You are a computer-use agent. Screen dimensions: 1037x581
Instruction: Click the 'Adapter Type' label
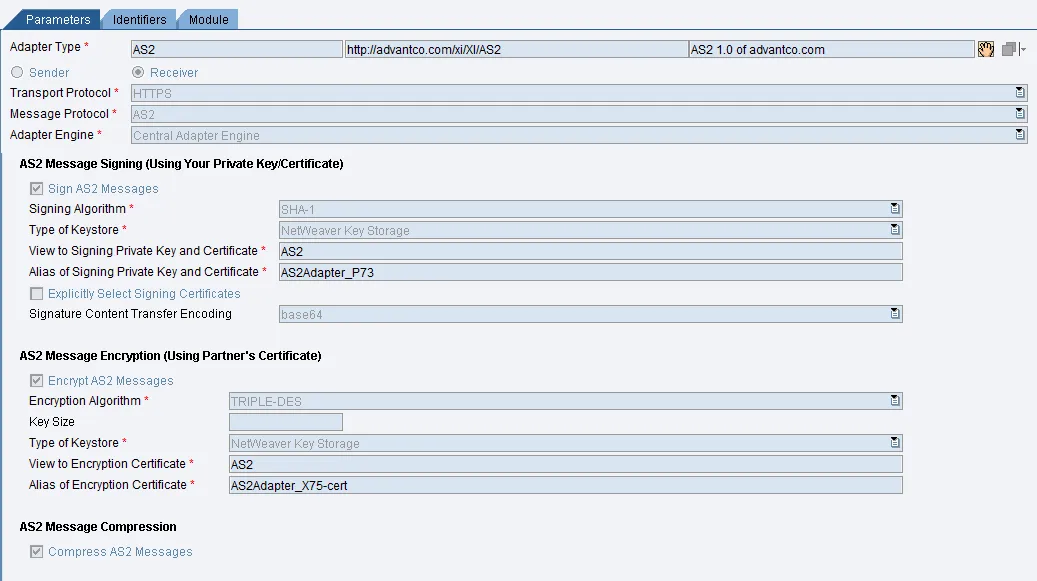(x=45, y=47)
